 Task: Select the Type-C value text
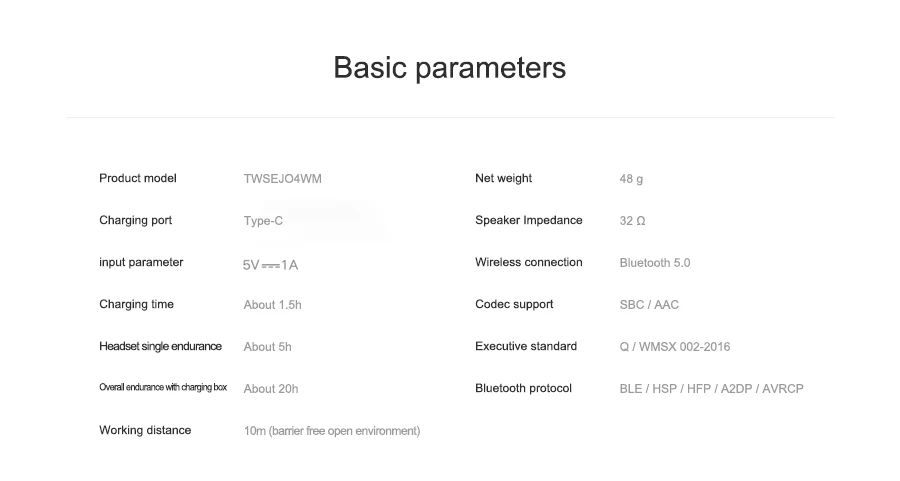tap(263, 221)
